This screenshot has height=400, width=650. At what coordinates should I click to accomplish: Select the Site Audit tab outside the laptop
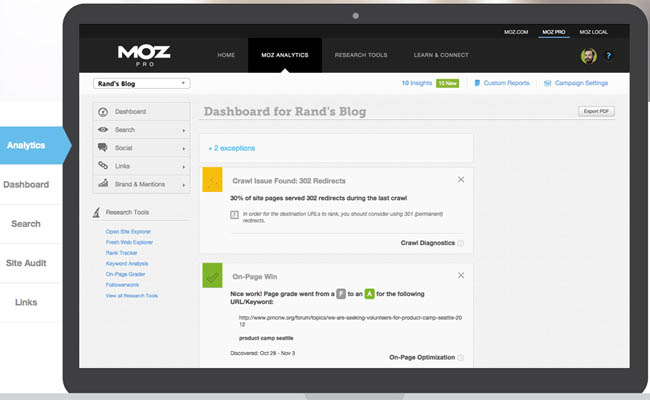point(26,263)
